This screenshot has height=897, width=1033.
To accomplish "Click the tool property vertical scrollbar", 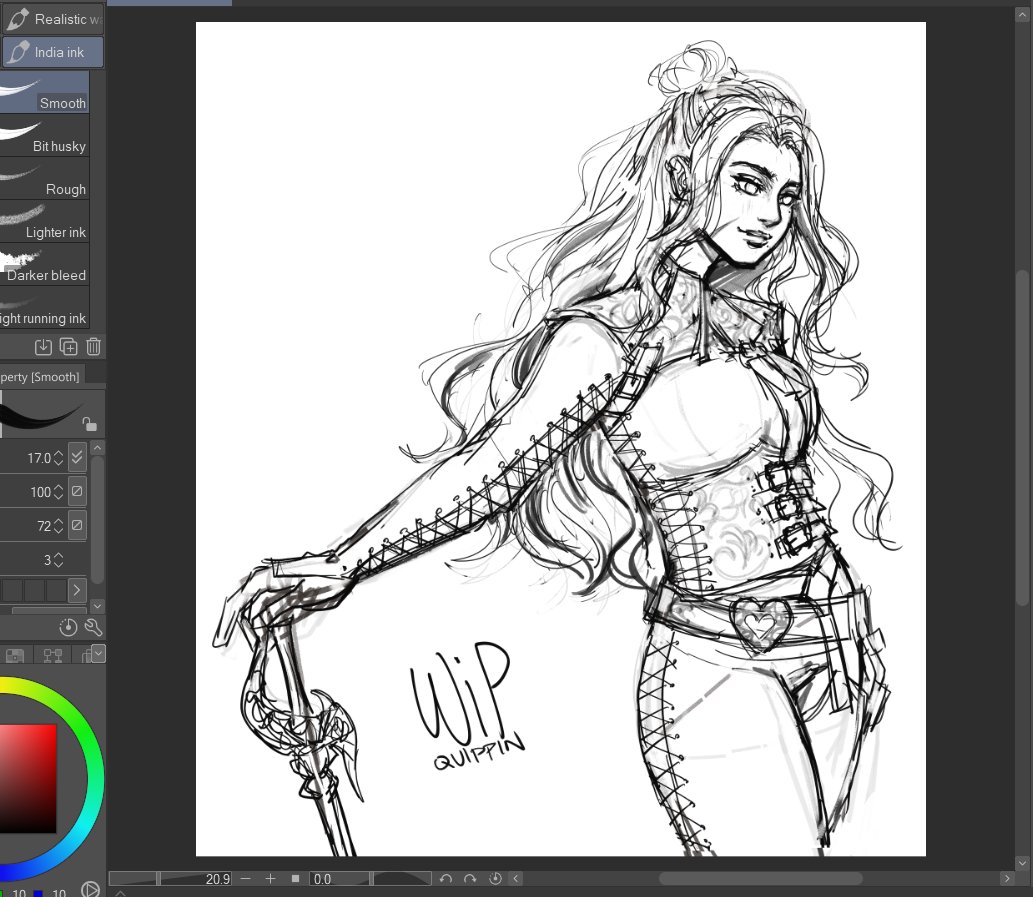I will click(x=98, y=520).
